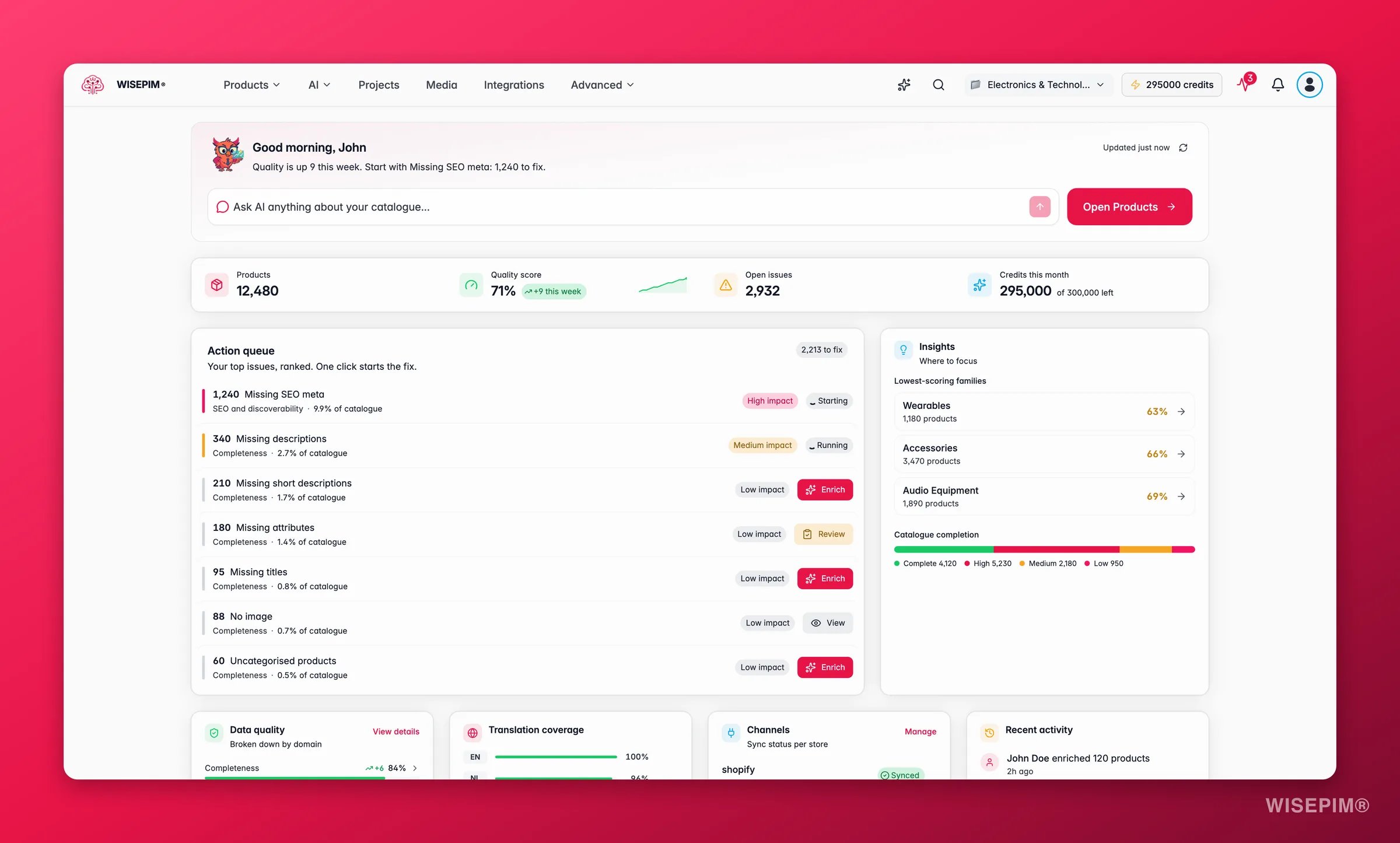The width and height of the screenshot is (1400, 843).
Task: Click John Doe activity user icon
Action: click(989, 762)
